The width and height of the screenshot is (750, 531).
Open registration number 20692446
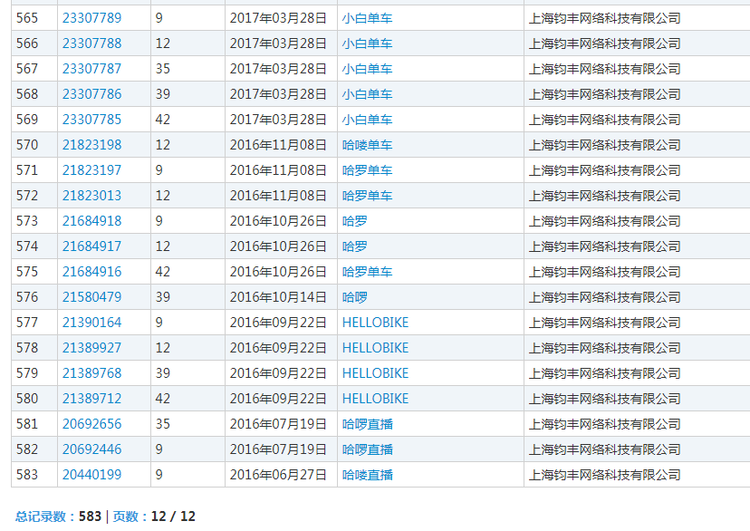(92, 449)
